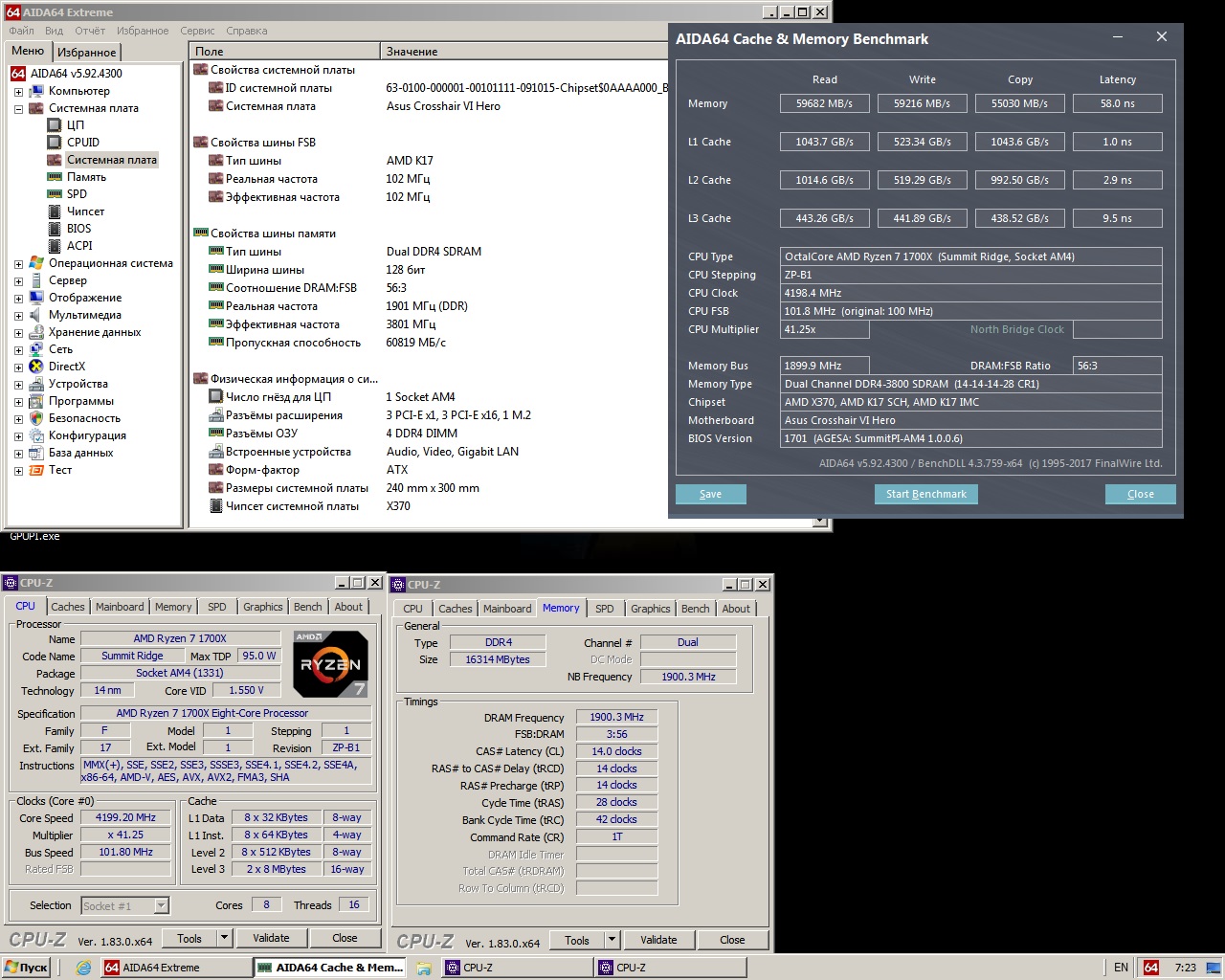Select the Пропускная способность row
This screenshot has height=980, width=1225.
click(x=429, y=343)
